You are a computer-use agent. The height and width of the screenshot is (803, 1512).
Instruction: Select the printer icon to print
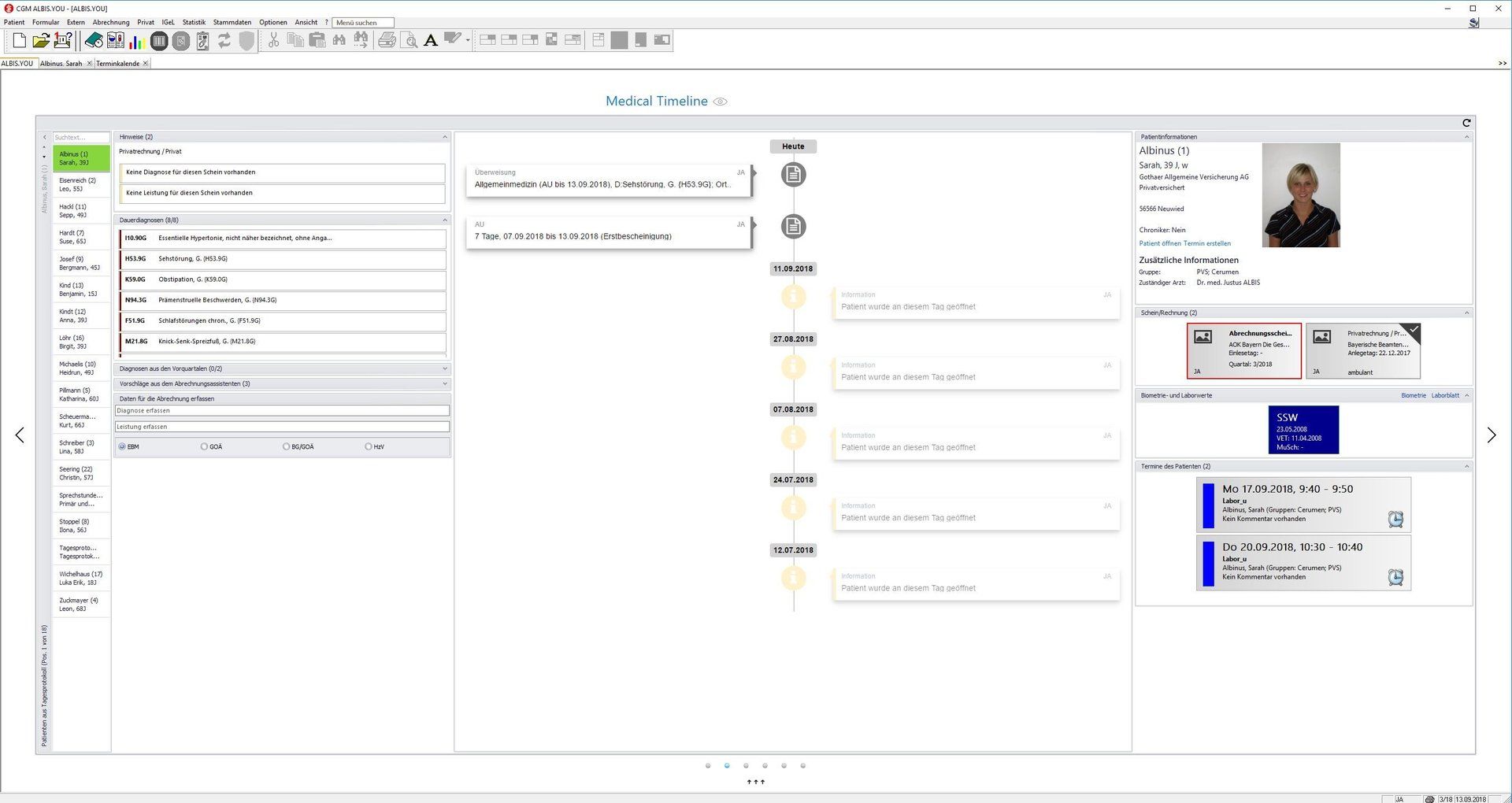click(x=387, y=40)
